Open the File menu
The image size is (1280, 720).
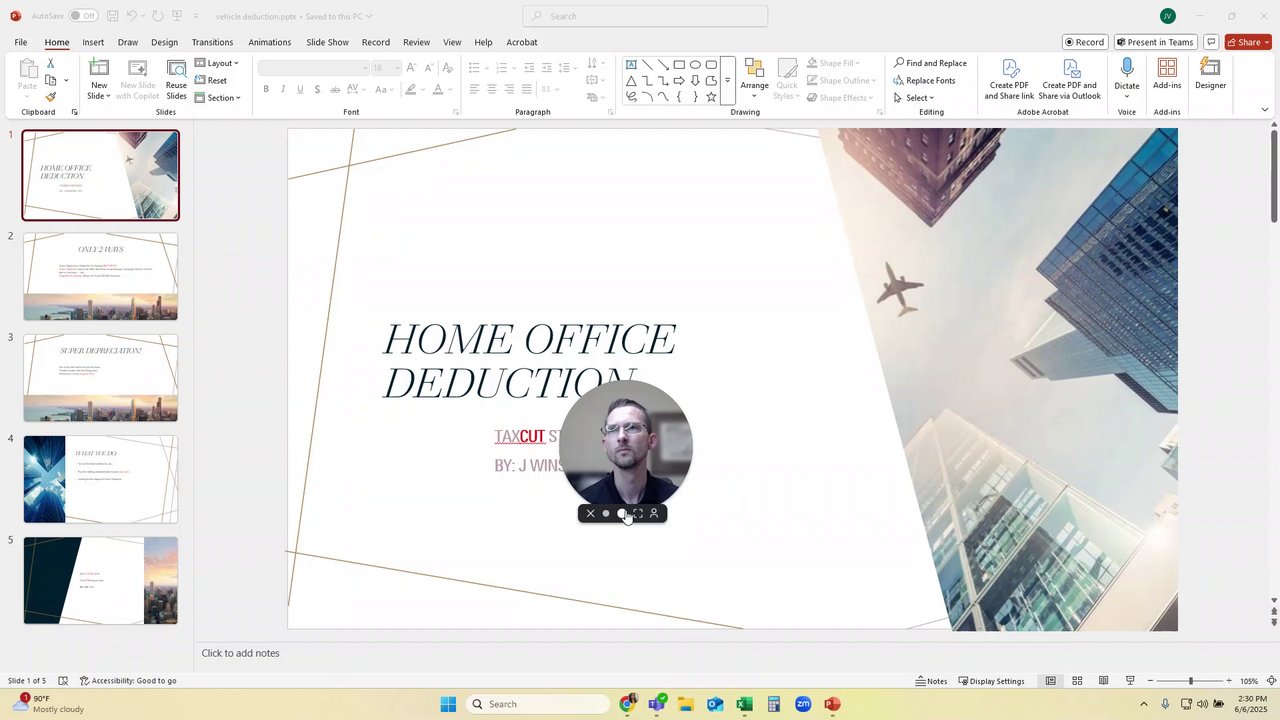coord(21,42)
